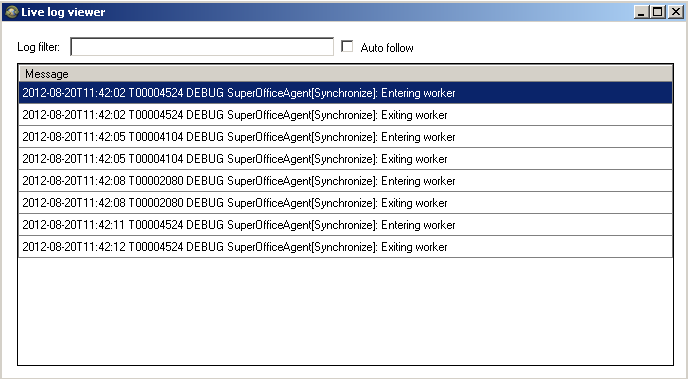Screen dimensions: 688x379
Task: Focus the Log filter text field
Action: pyautogui.click(x=202, y=47)
